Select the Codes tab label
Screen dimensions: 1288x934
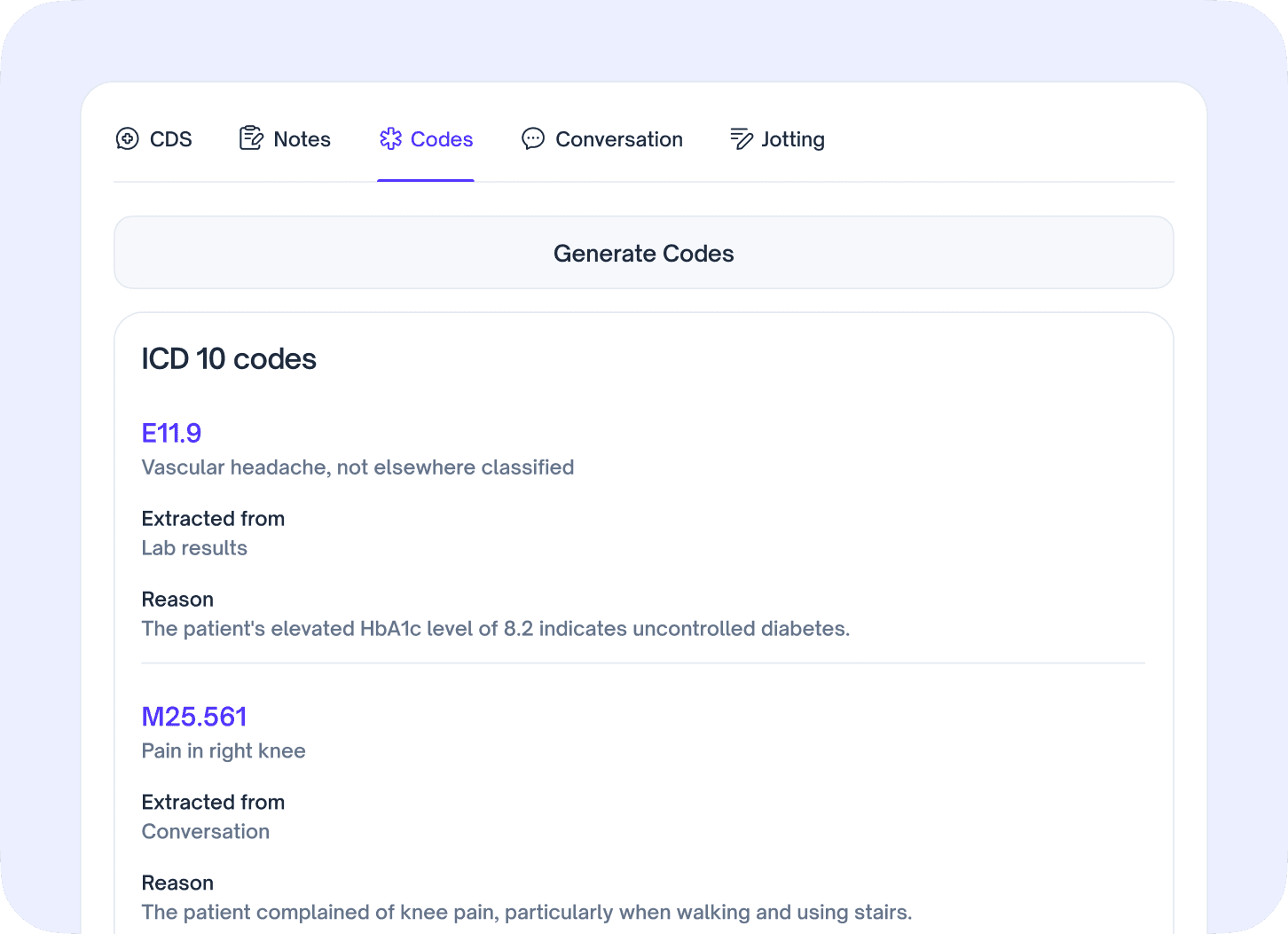(442, 139)
